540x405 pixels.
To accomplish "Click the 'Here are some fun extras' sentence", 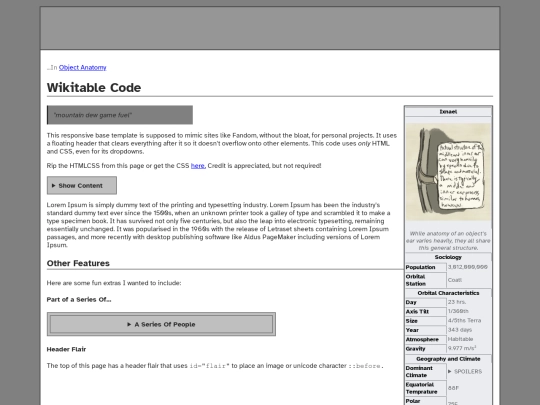I will [x=114, y=283].
